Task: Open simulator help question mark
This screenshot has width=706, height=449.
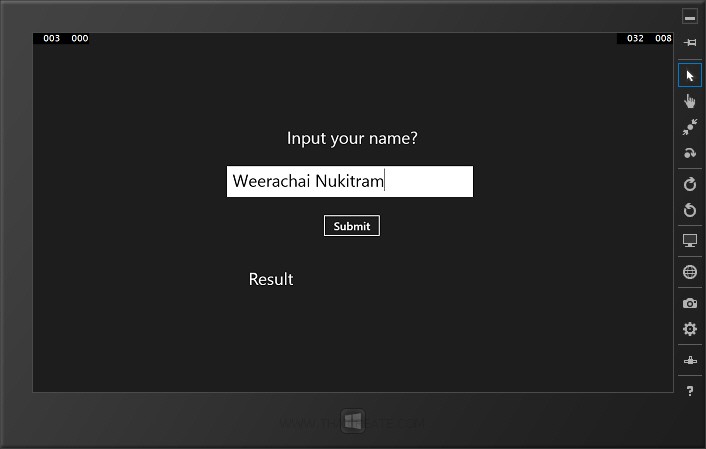Action: [689, 391]
